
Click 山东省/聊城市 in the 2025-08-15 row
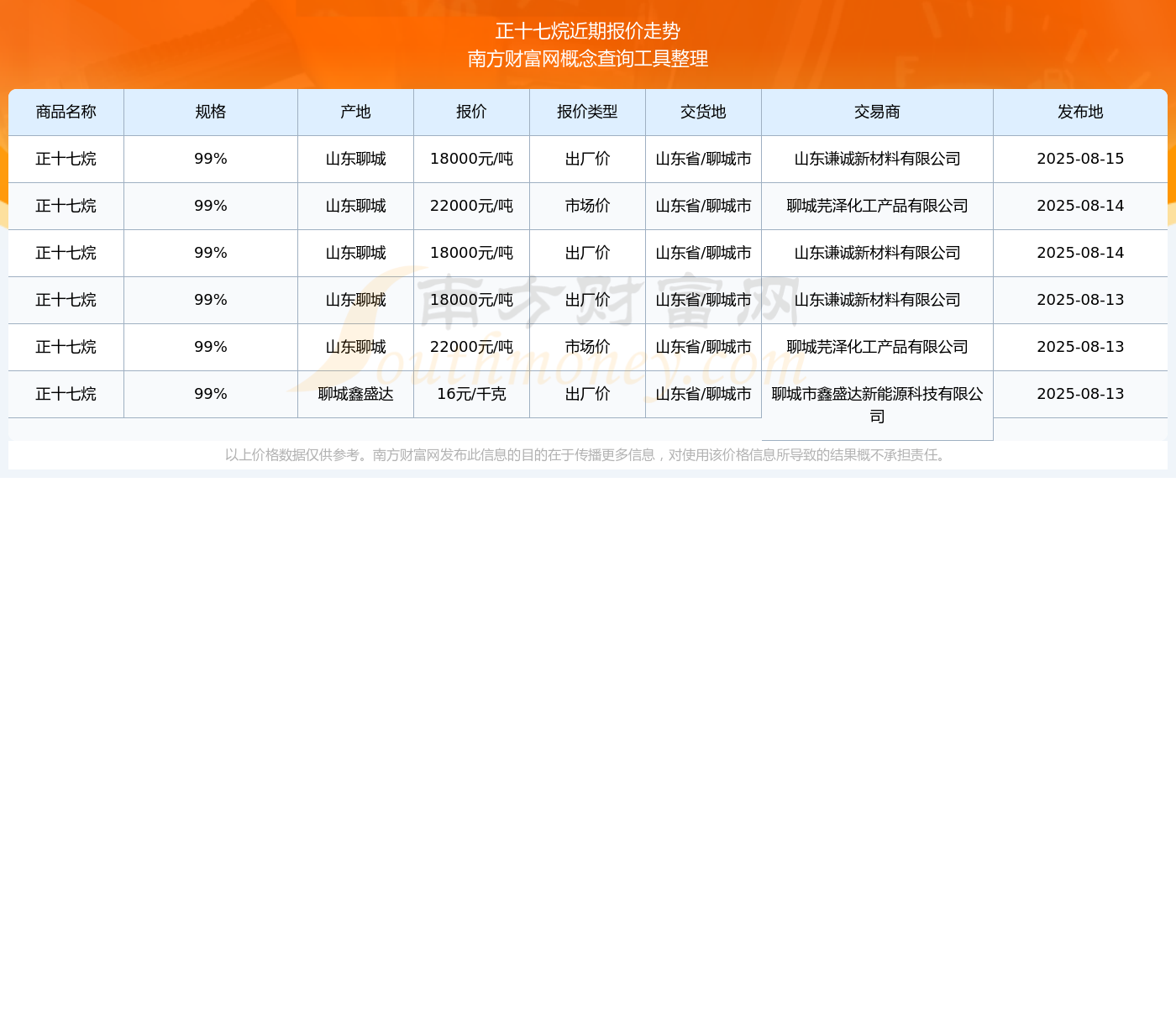click(x=704, y=159)
